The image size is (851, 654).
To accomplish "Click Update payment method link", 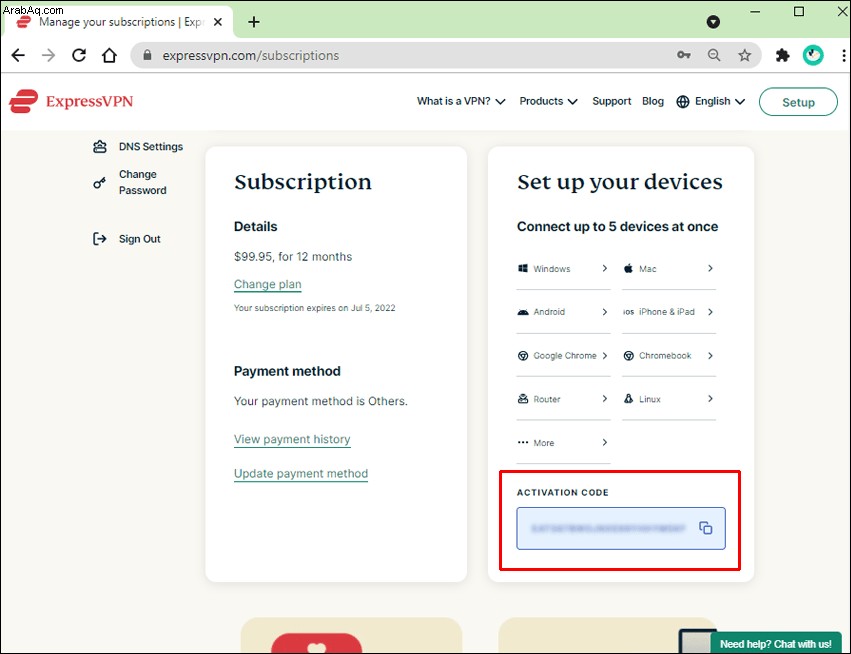I will pos(301,473).
